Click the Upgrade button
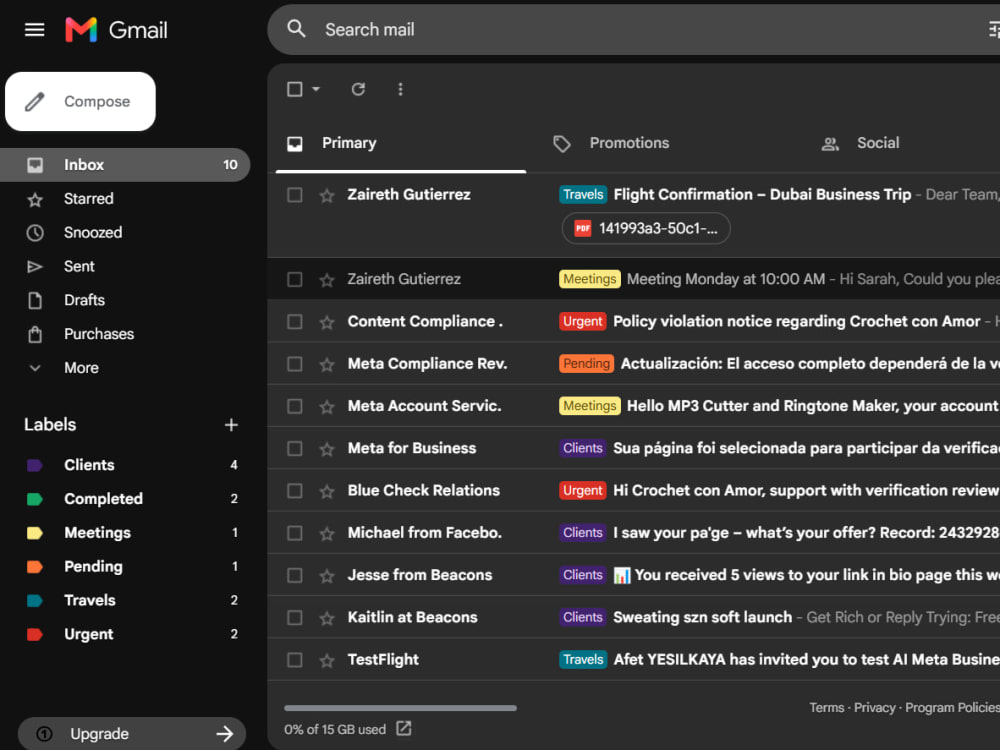The height and width of the screenshot is (750, 1000). [x=132, y=733]
